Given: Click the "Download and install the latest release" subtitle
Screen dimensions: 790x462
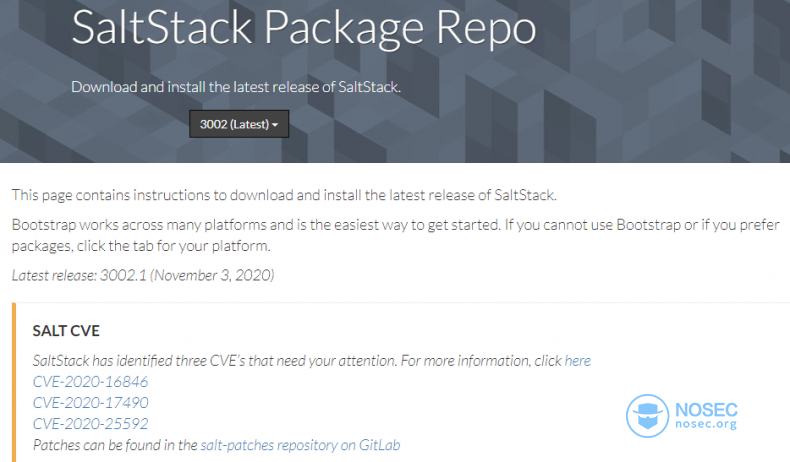Looking at the screenshot, I should pyautogui.click(x=236, y=87).
